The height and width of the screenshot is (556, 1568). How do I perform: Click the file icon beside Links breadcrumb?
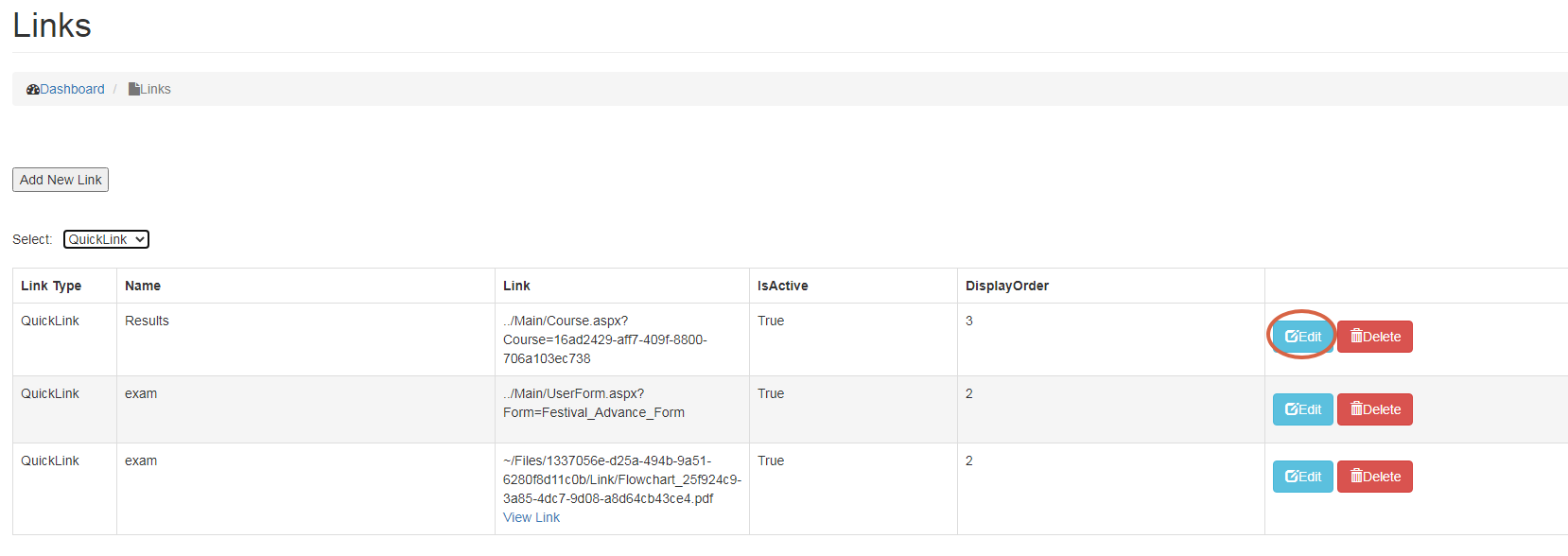(x=134, y=90)
